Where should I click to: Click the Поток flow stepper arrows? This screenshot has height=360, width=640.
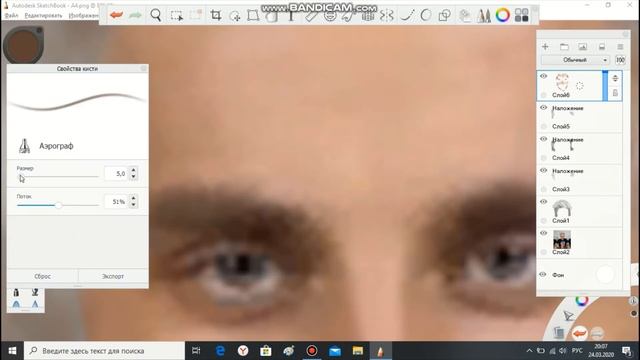[133, 201]
